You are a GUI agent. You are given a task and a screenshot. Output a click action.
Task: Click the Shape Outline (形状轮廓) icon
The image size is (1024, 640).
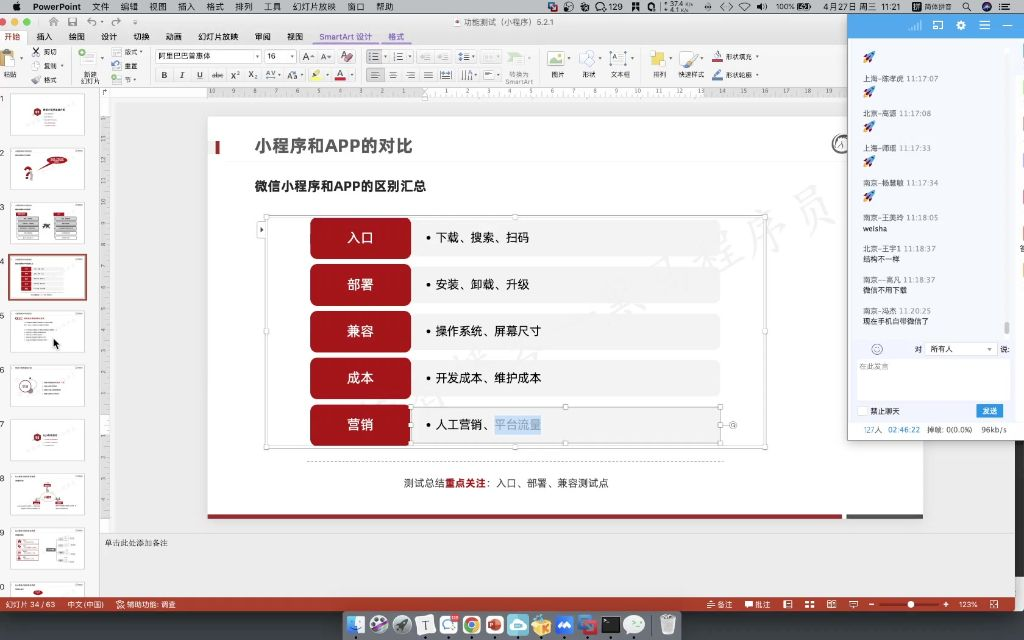click(717, 75)
